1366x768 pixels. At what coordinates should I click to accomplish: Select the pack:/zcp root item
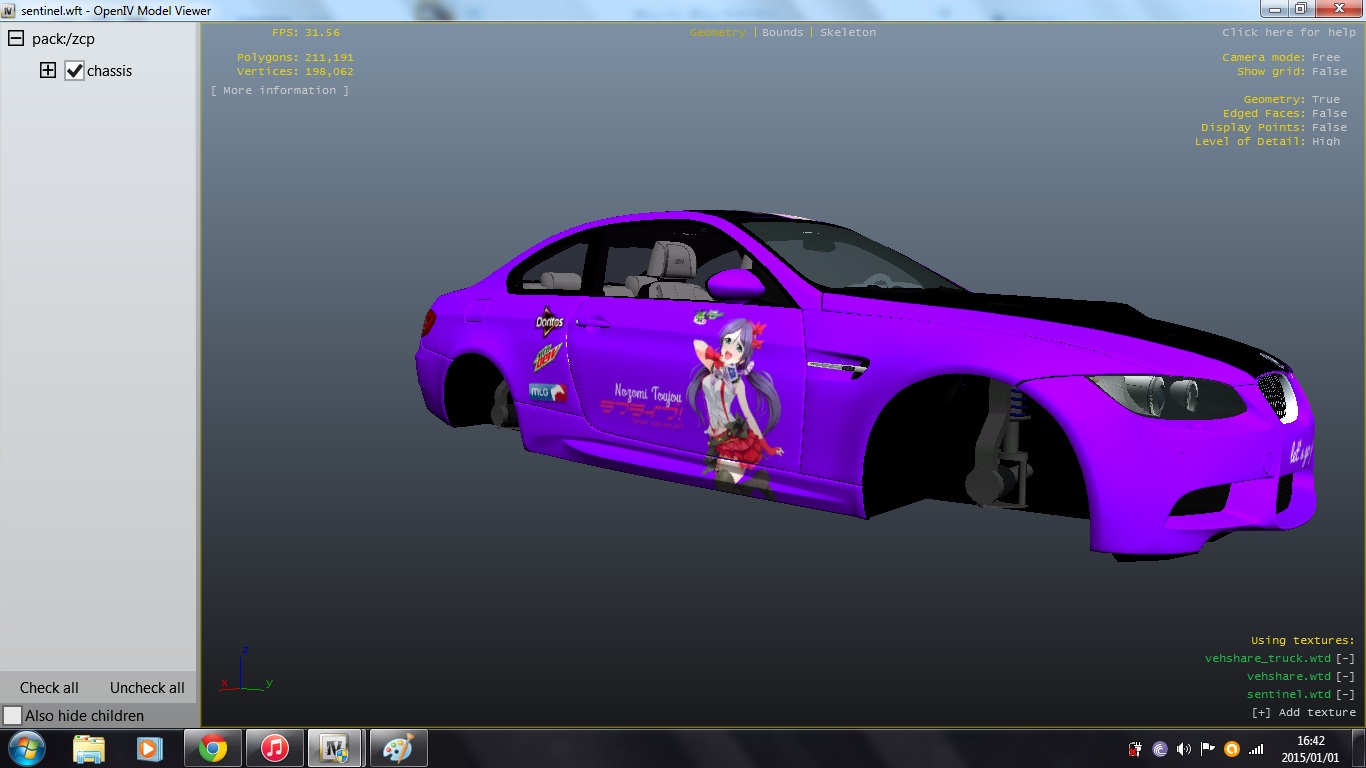(63, 39)
